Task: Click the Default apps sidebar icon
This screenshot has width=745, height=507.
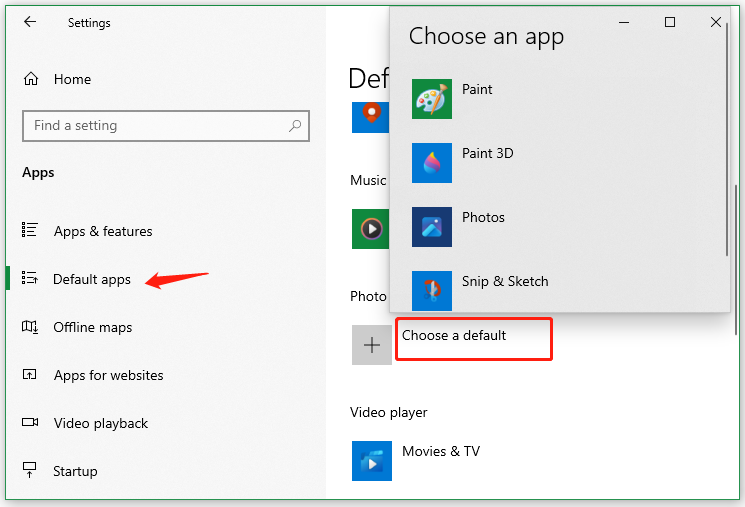Action: [x=29, y=277]
